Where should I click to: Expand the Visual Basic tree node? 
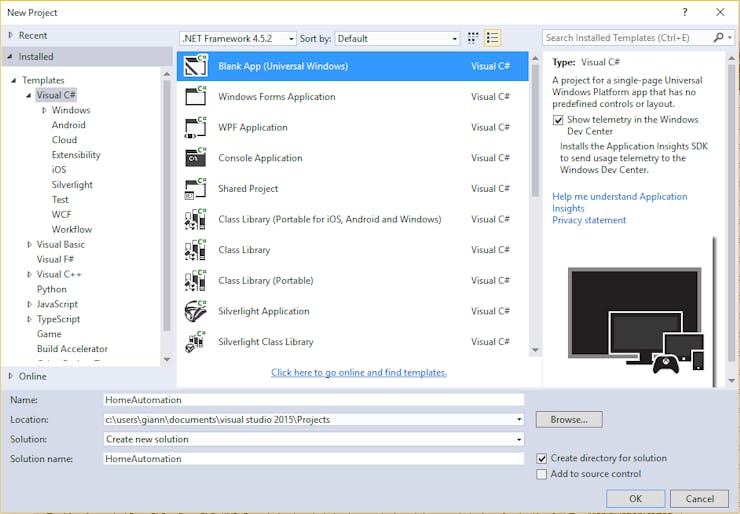coord(29,244)
